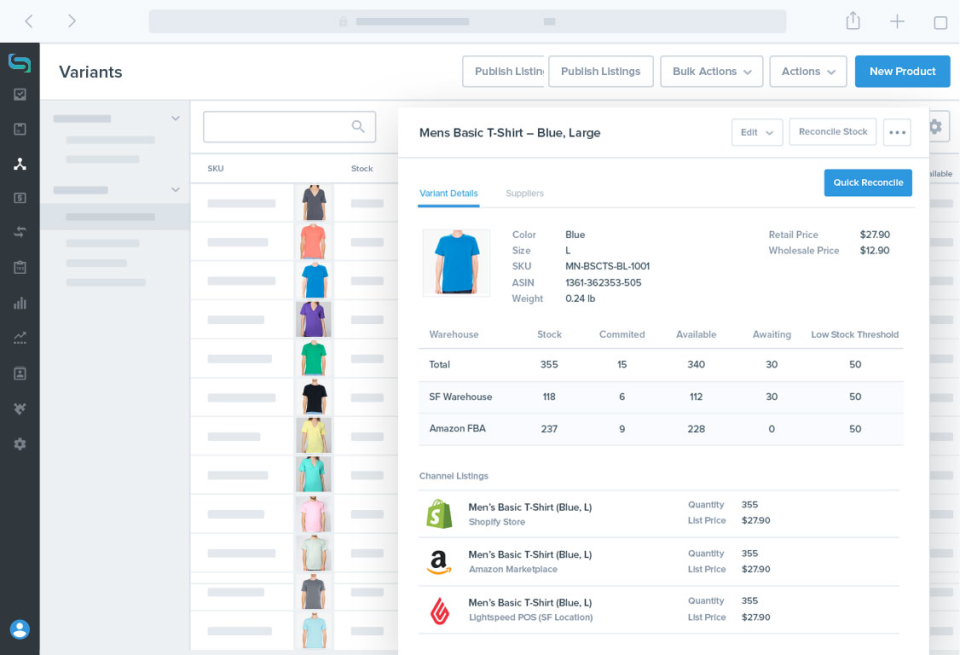960x655 pixels.
Task: Open the reports bar chart icon in sidebar
Action: pos(20,303)
